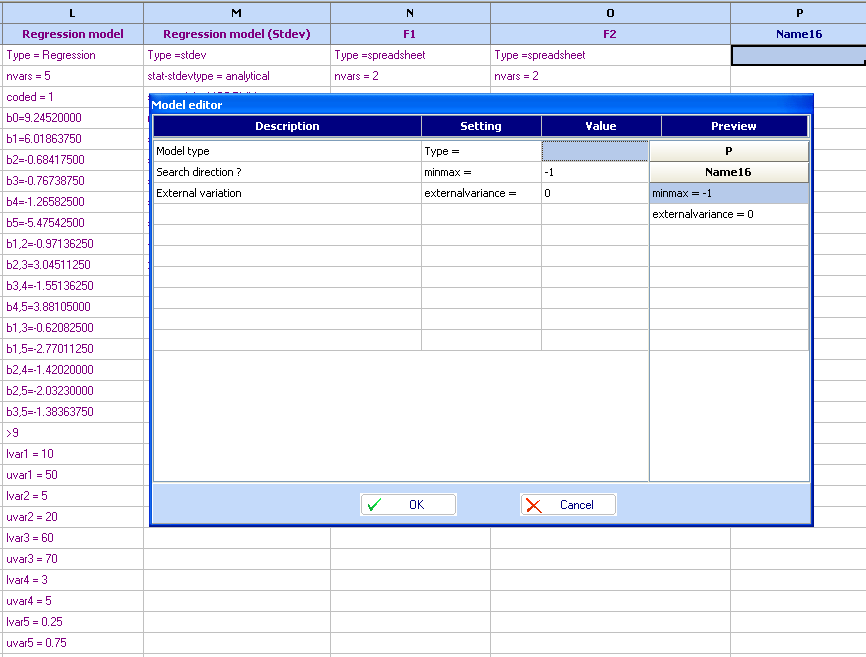Click the Description column header
Screen dimensions: 866x657
287,126
